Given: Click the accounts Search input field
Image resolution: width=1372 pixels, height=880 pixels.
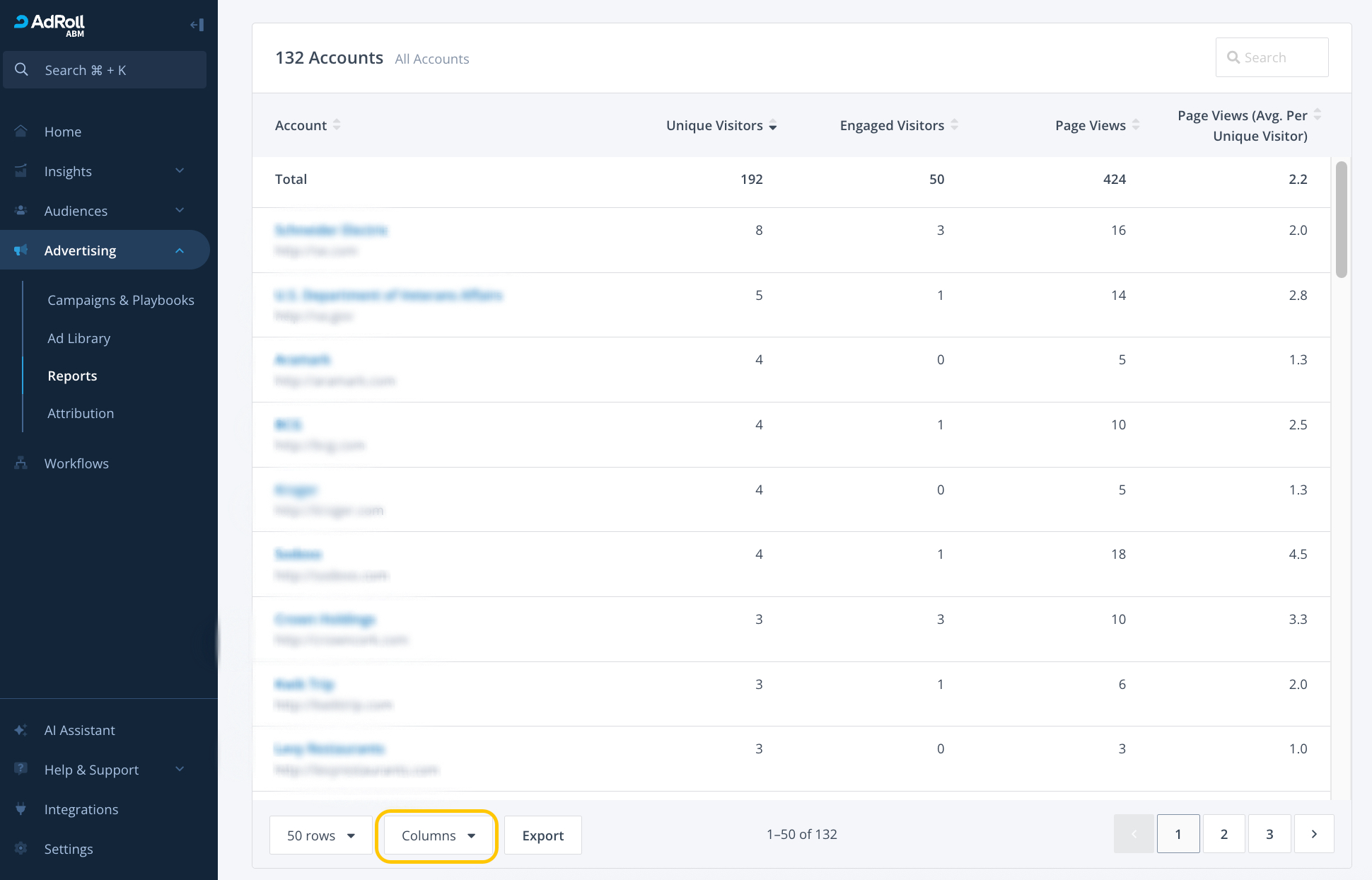Looking at the screenshot, I should point(1280,57).
